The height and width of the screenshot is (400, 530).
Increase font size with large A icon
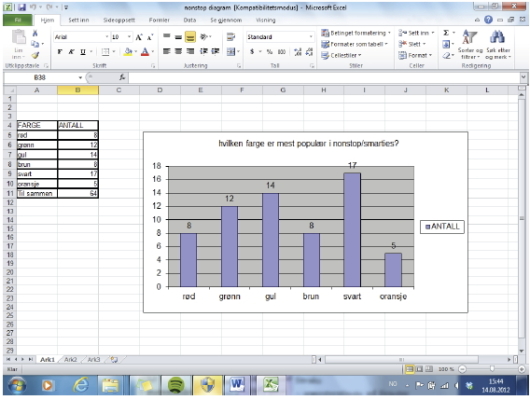click(x=139, y=37)
